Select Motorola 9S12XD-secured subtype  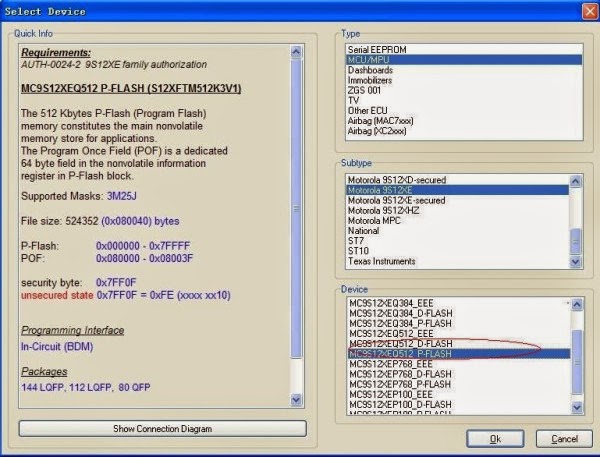click(458, 180)
